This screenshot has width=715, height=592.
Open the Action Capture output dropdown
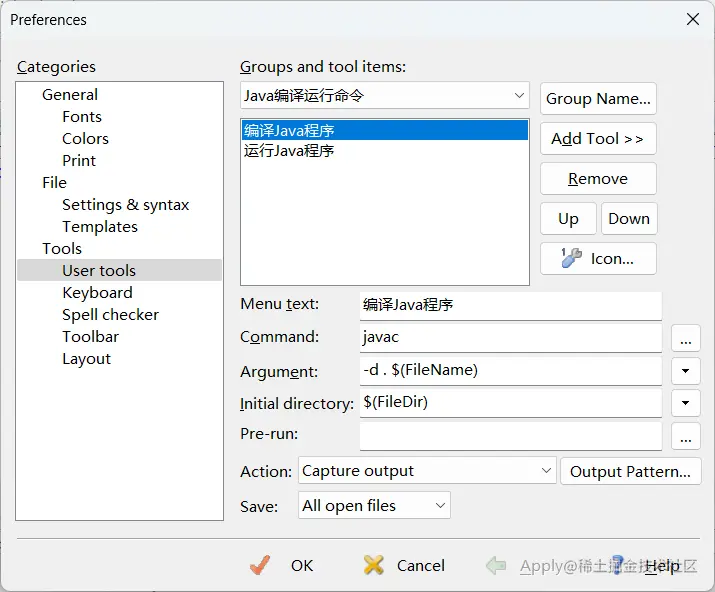[427, 471]
